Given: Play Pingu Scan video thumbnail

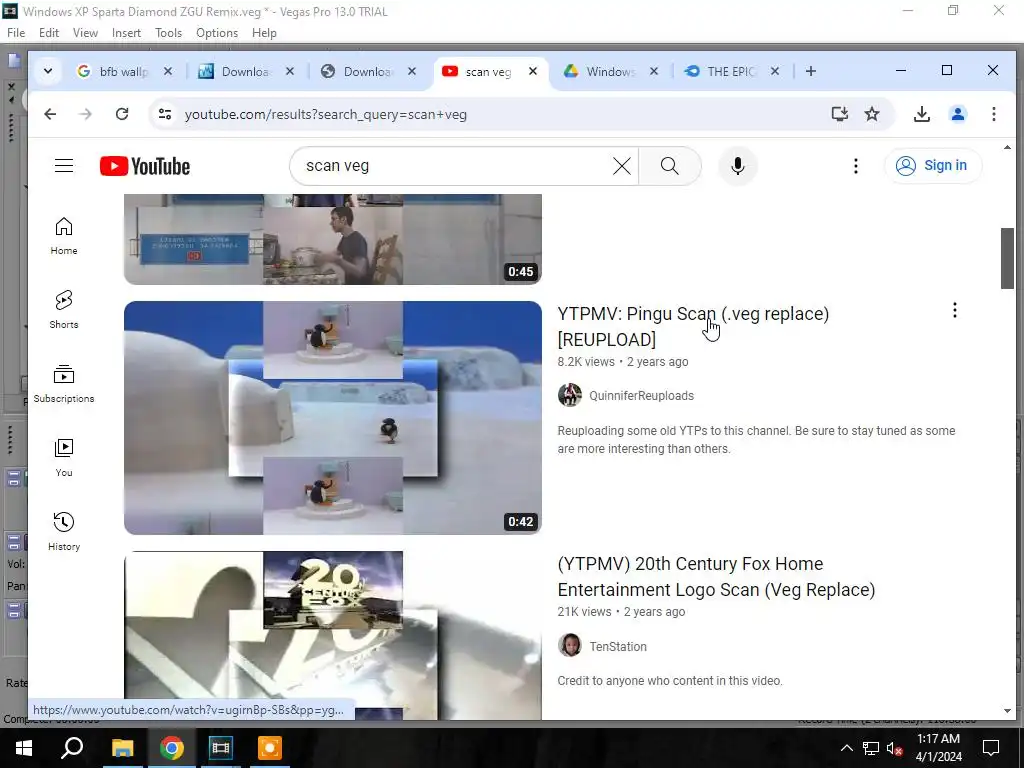Looking at the screenshot, I should point(332,417).
